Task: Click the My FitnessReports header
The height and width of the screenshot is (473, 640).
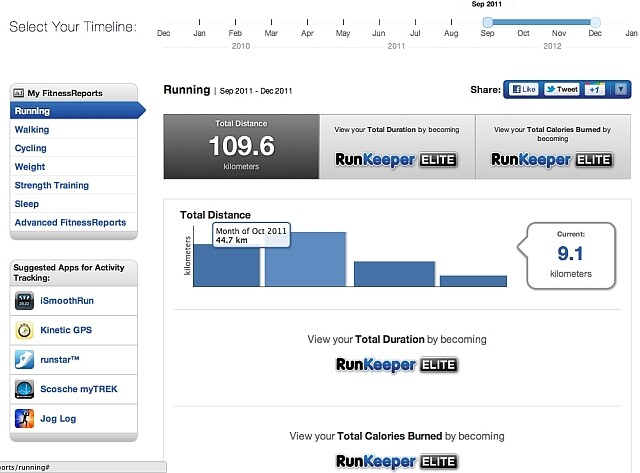Action: coord(73,93)
